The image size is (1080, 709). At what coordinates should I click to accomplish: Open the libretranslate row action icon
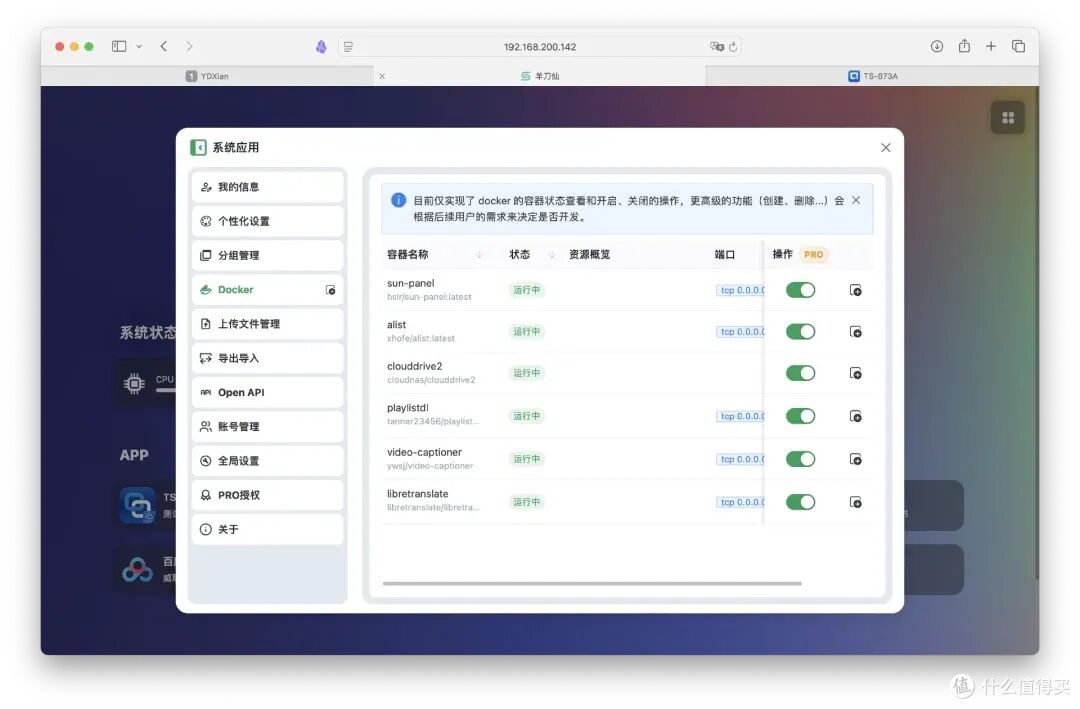[x=855, y=502]
